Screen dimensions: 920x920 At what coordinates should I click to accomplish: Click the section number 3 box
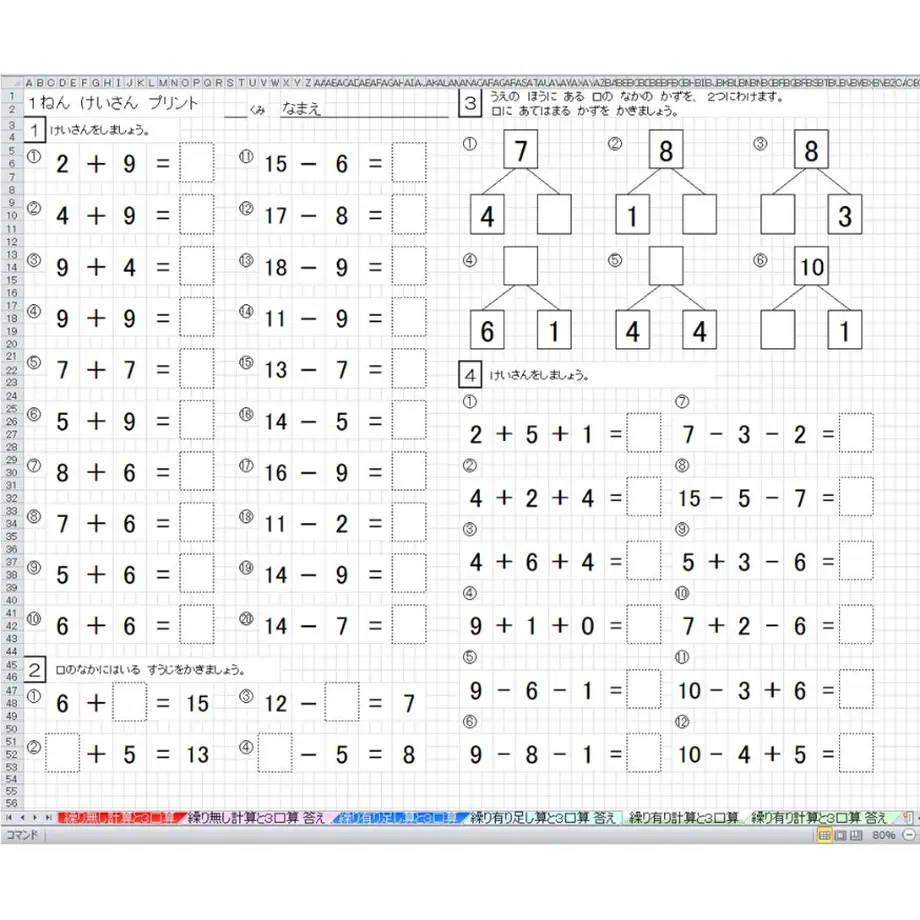(470, 103)
